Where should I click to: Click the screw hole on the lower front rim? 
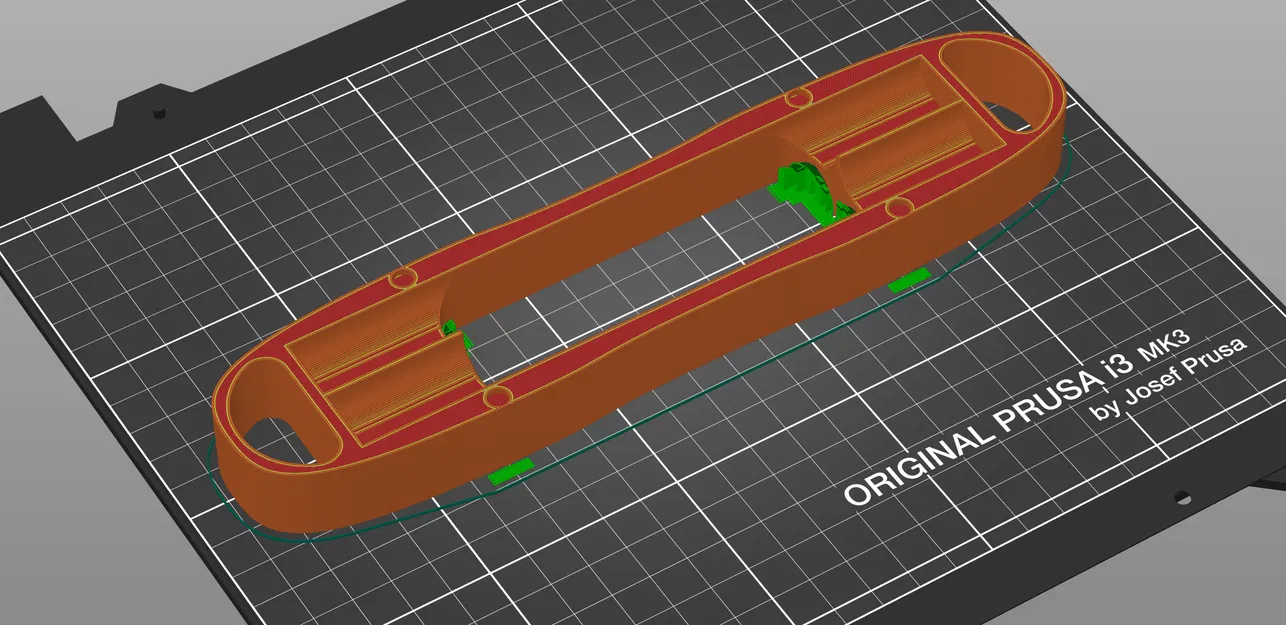point(497,398)
